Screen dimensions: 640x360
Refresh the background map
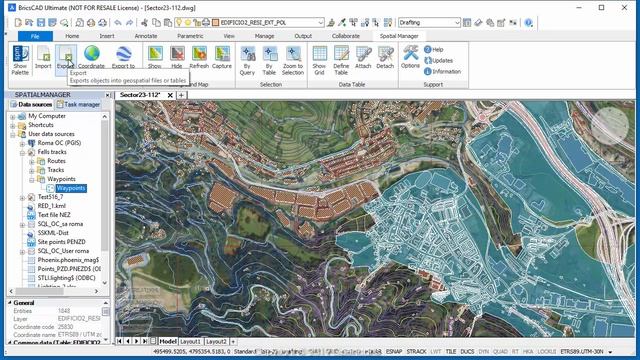[199, 57]
